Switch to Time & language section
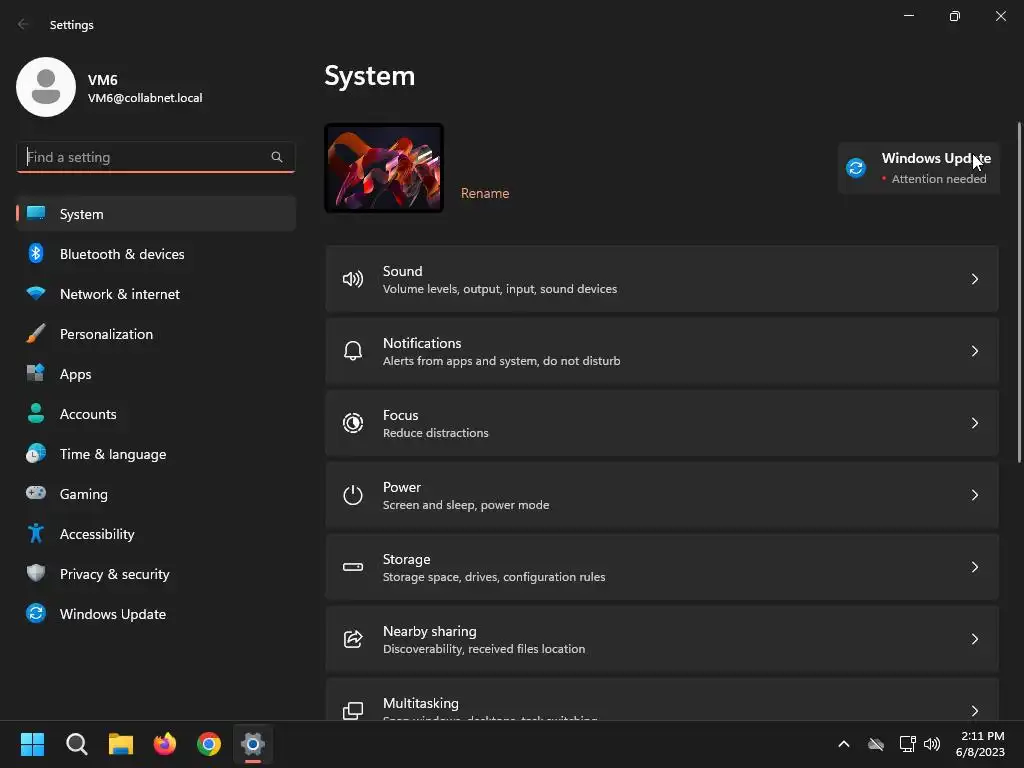This screenshot has height=768, width=1024. [x=156, y=454]
